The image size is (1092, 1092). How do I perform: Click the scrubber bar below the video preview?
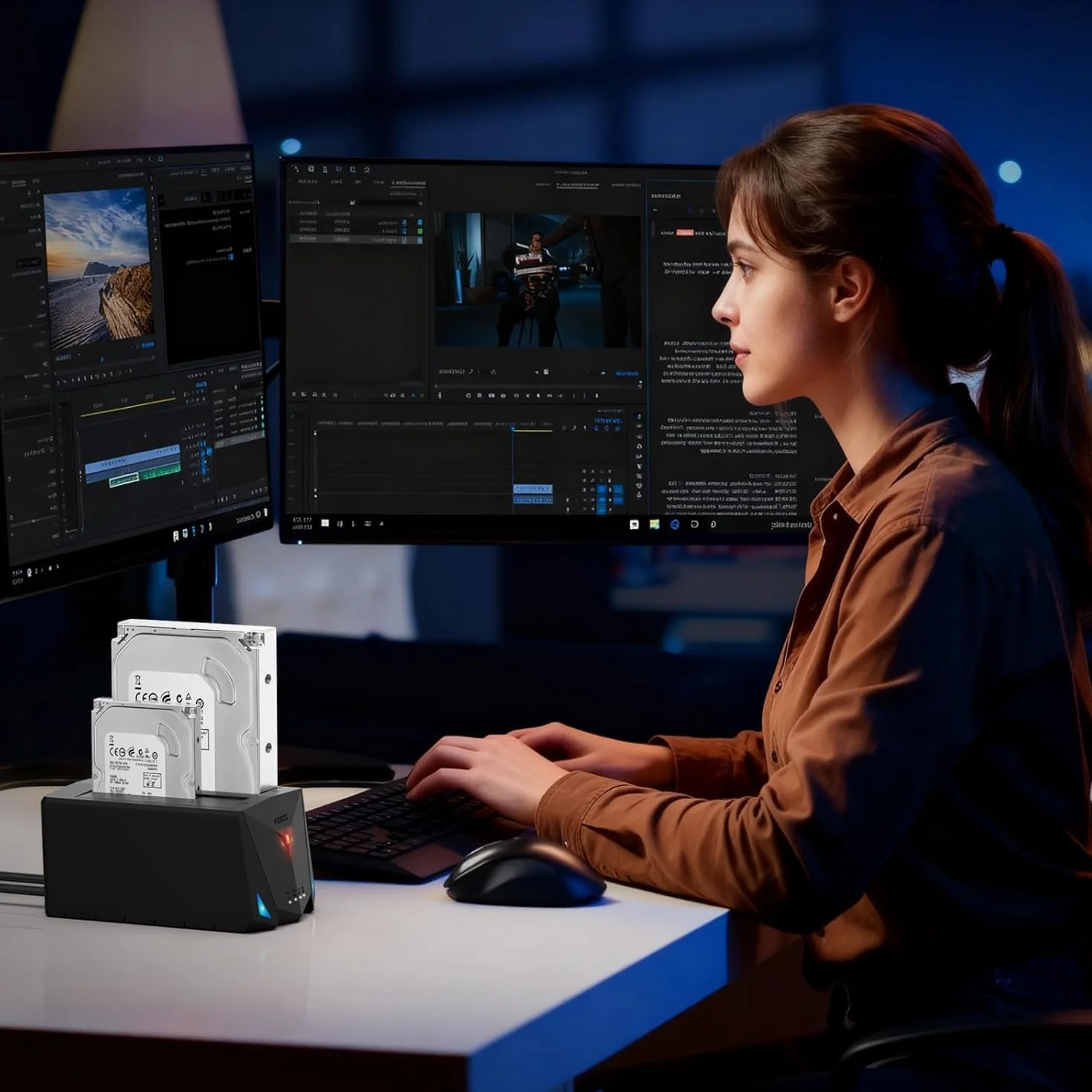click(x=536, y=386)
